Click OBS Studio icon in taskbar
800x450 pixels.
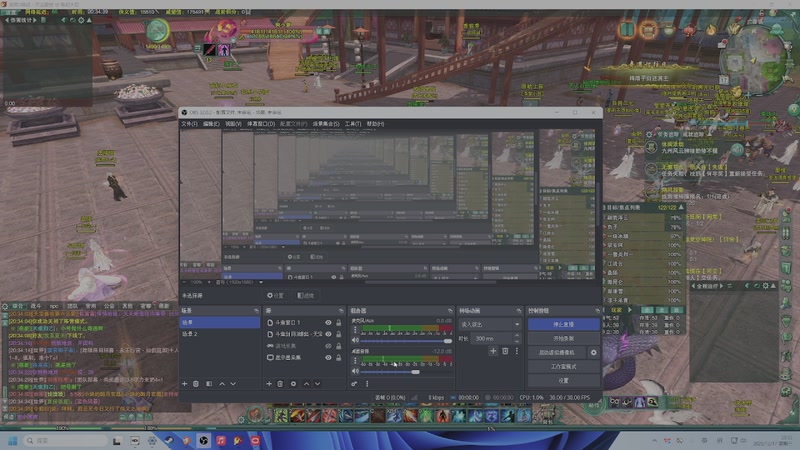click(204, 440)
